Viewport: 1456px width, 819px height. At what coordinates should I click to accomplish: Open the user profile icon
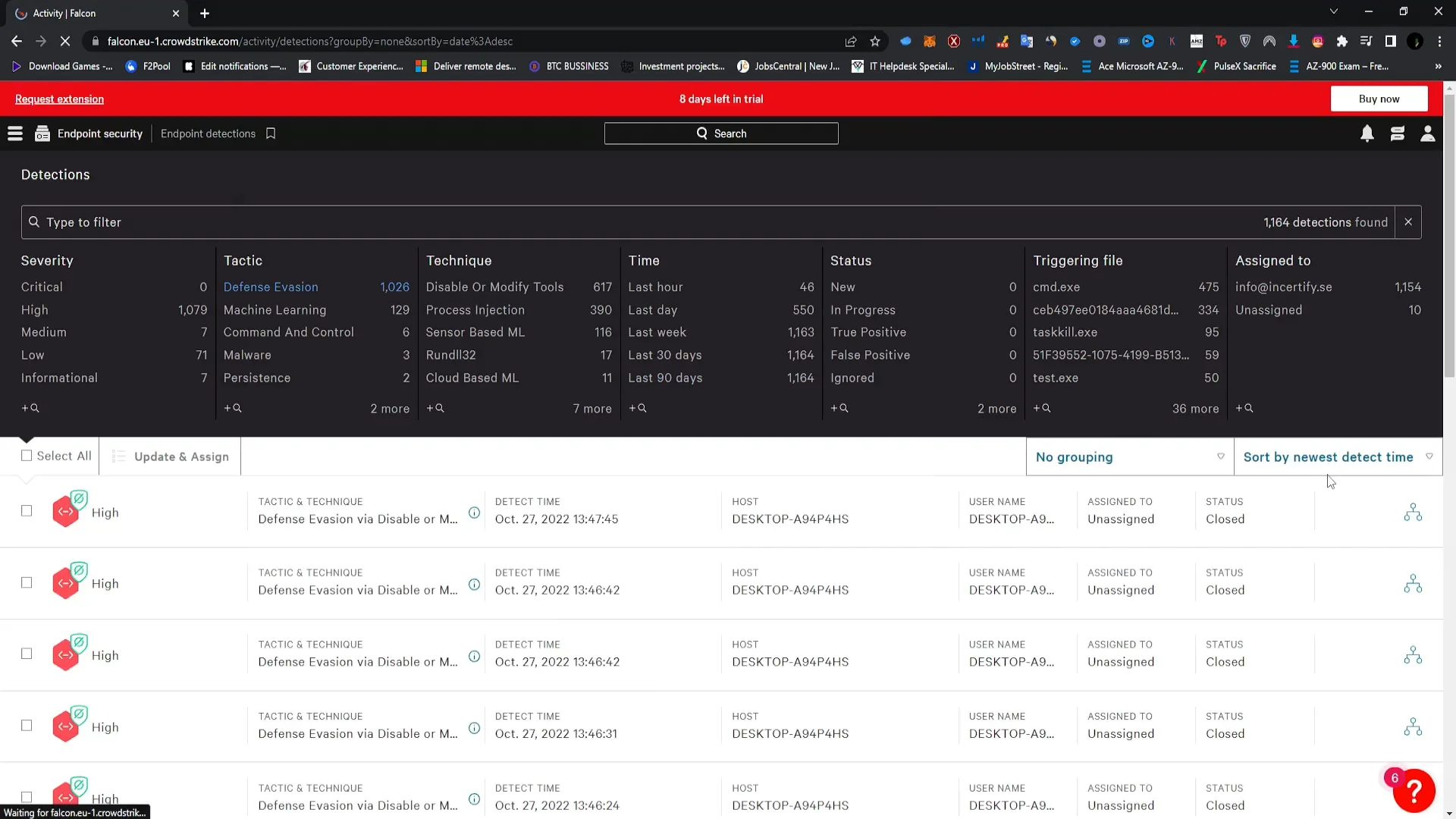click(1428, 133)
